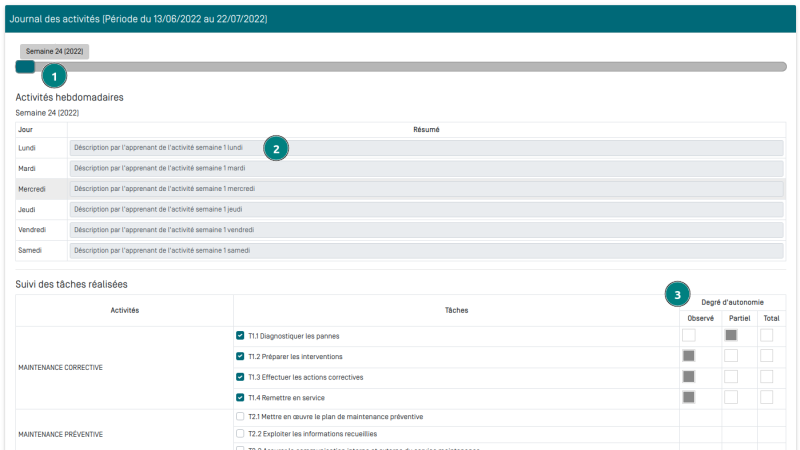This screenshot has width=800, height=450.
Task: Select Partiel autonomy for task T1.1
Action: pos(731,335)
